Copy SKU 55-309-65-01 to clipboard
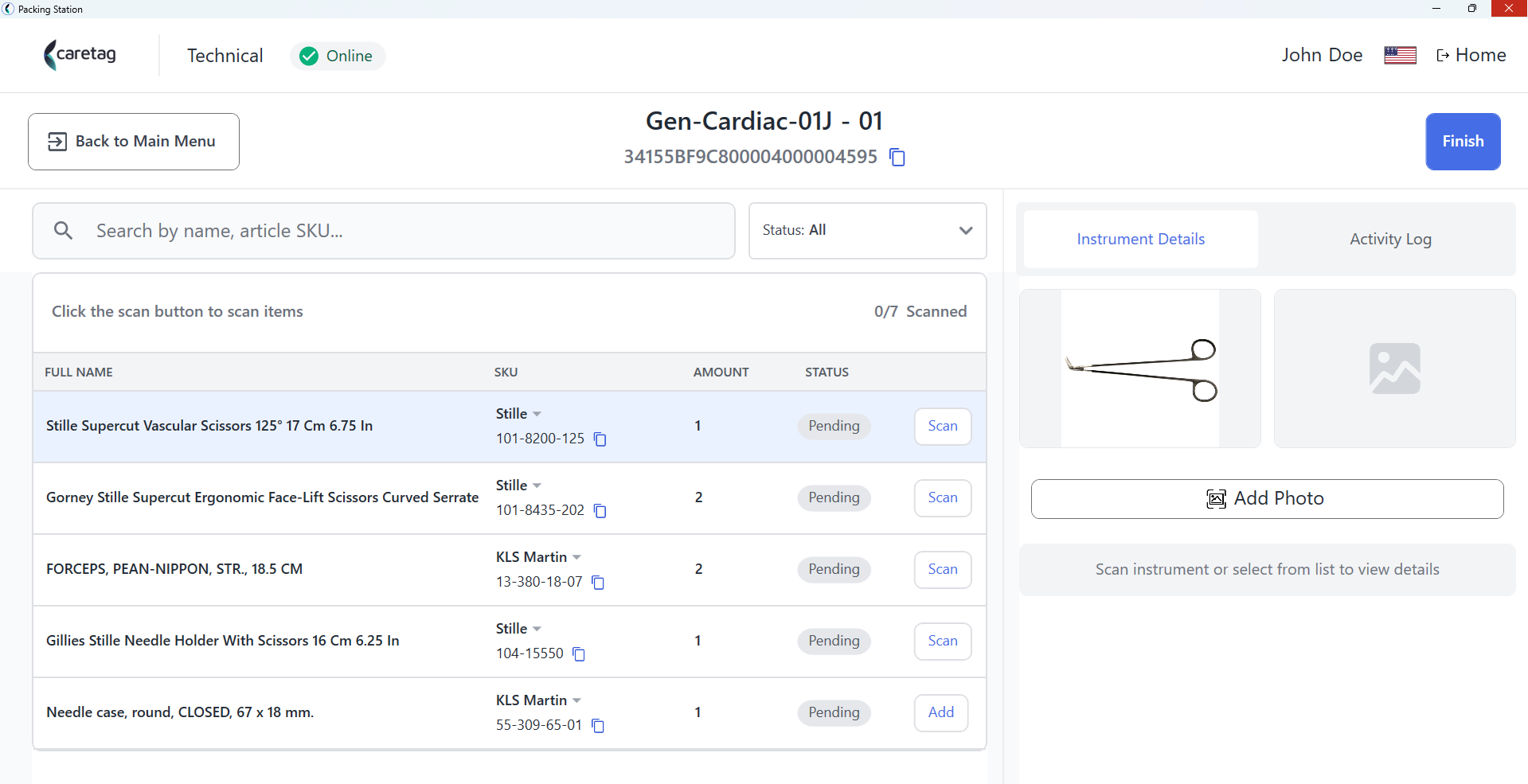The height and width of the screenshot is (784, 1528). [598, 726]
